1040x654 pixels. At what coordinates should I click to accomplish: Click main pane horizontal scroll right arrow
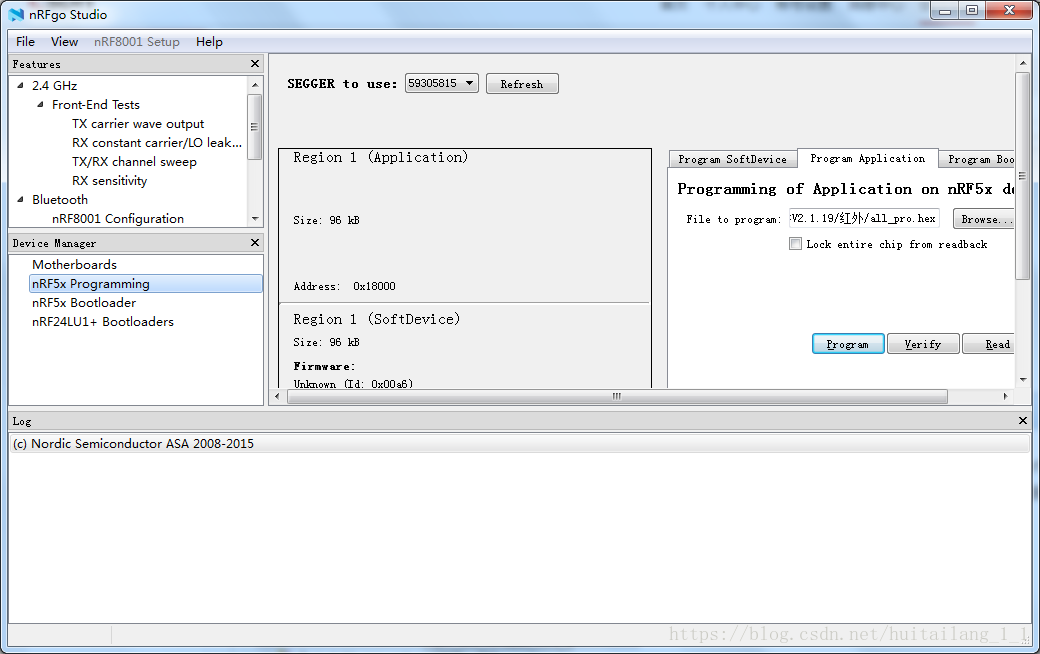(x=1006, y=396)
